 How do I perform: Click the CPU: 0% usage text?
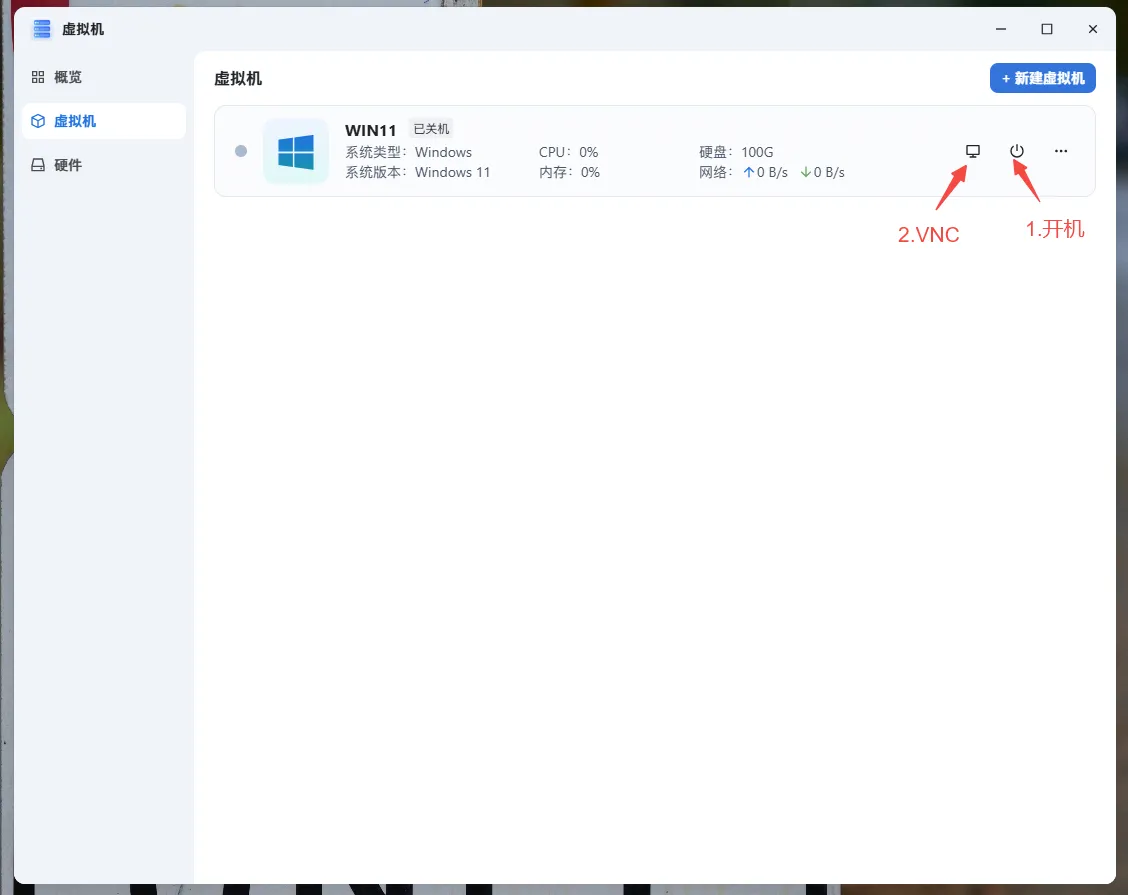pyautogui.click(x=568, y=152)
